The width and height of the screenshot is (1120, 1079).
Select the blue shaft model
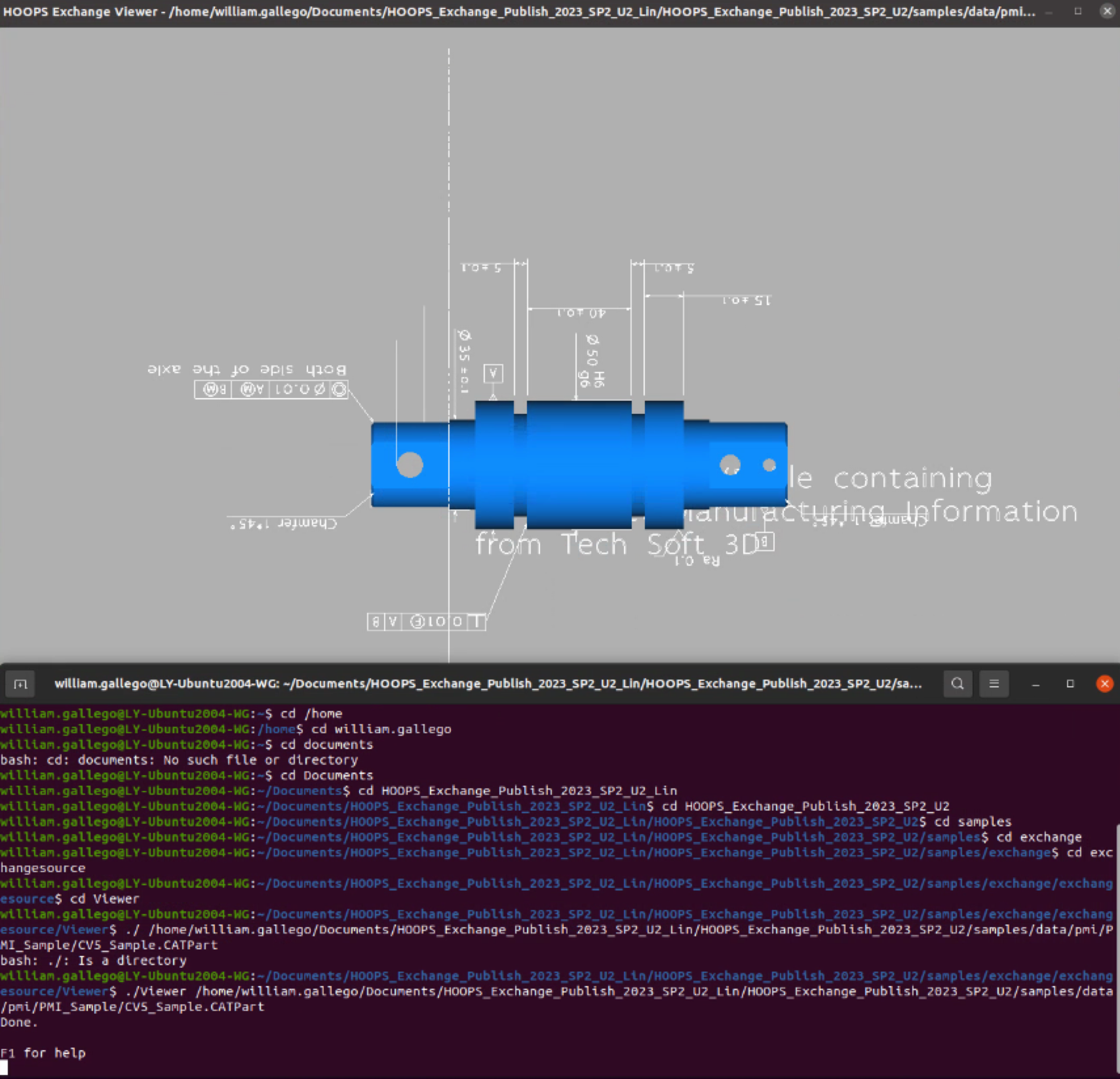point(577,463)
